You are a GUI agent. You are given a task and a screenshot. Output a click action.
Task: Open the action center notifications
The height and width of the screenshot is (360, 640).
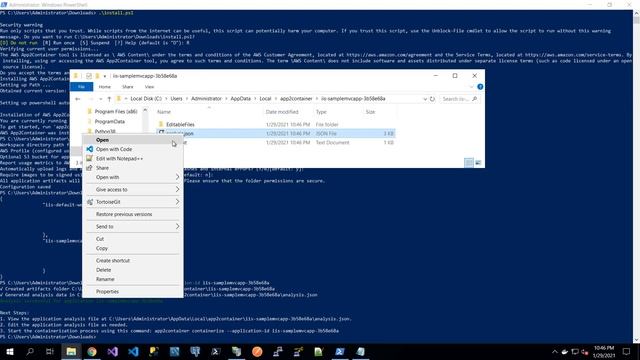pos(627,352)
